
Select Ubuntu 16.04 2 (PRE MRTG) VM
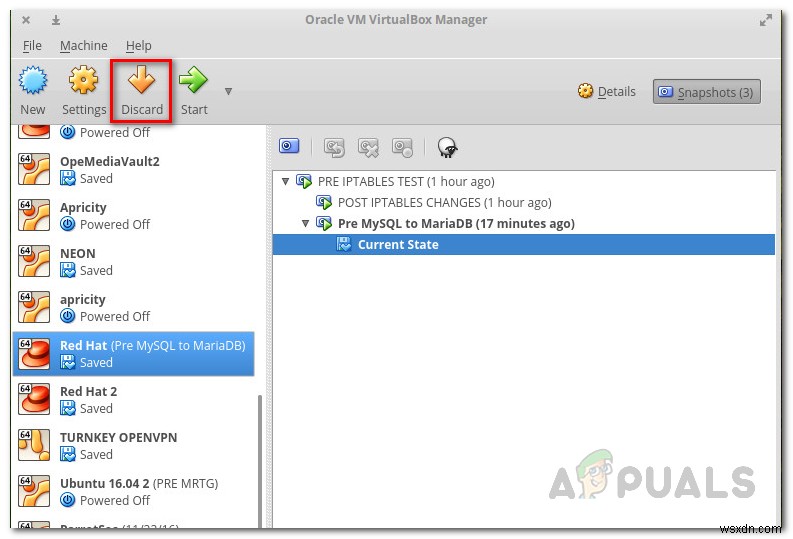click(134, 491)
